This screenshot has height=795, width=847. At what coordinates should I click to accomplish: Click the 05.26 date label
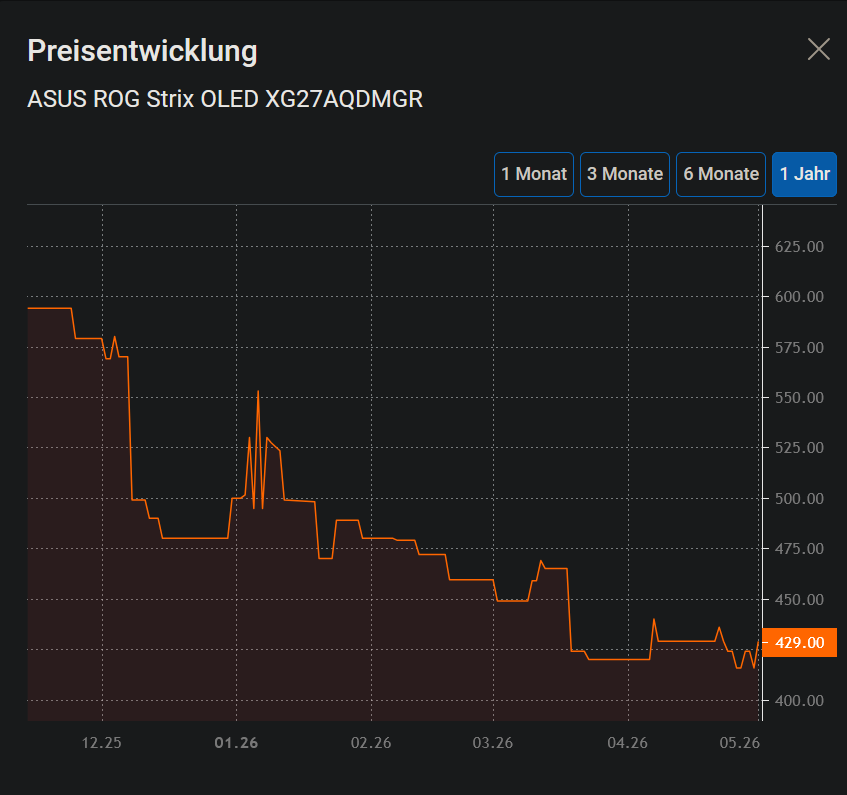point(740,743)
